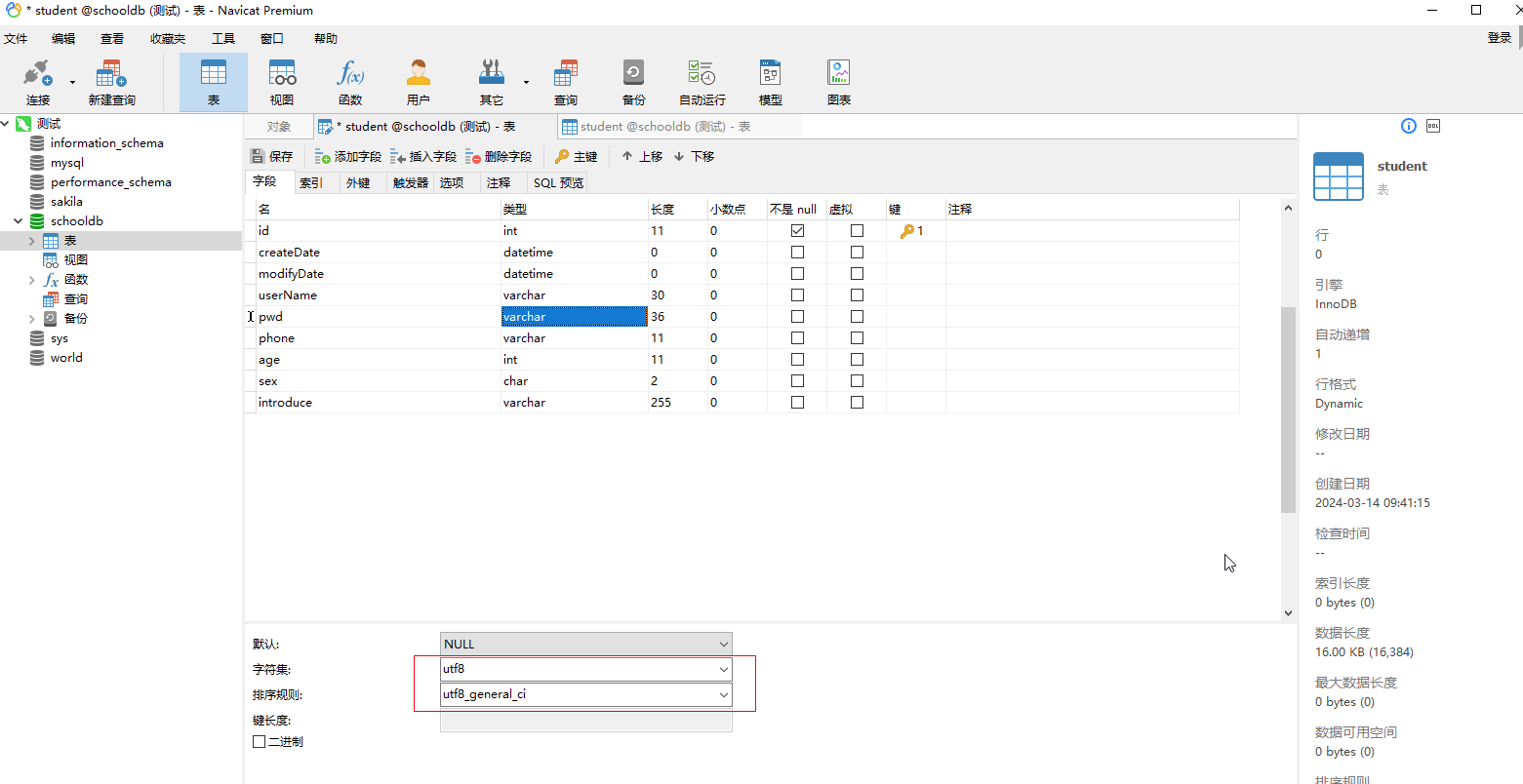1523x784 pixels.
Task: Click the 用户 (Users) toolbar icon
Action: pyautogui.click(x=418, y=81)
